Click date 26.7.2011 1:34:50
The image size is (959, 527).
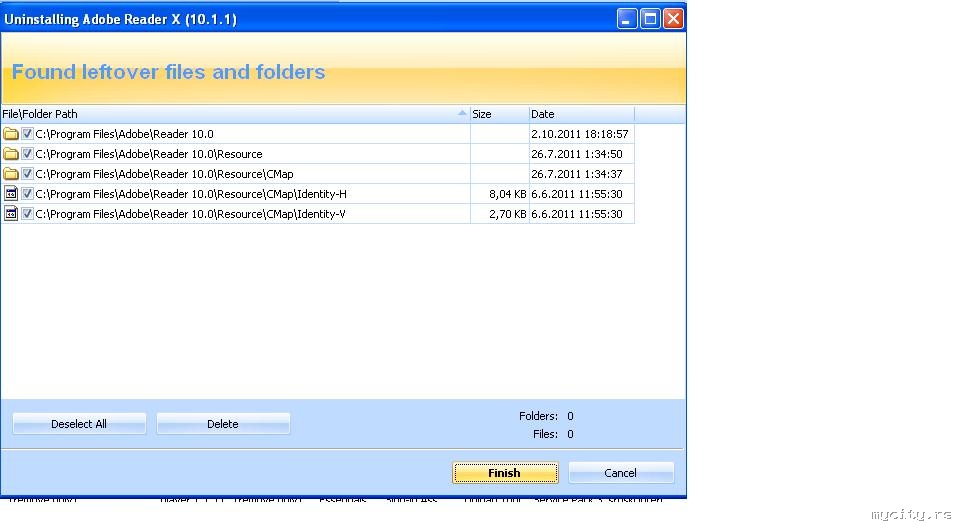577,154
